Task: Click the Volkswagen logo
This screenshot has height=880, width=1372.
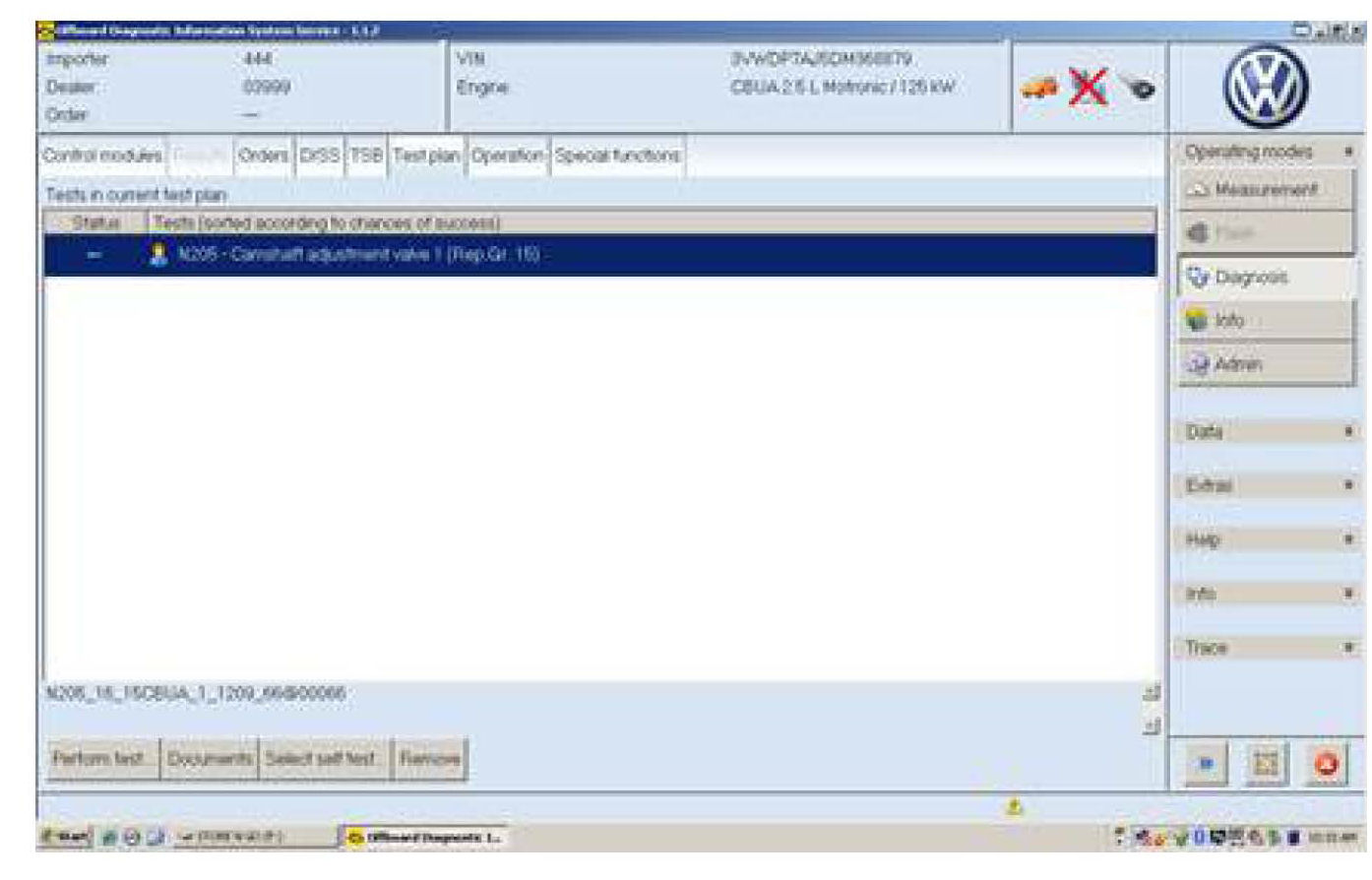Action: tap(1266, 85)
